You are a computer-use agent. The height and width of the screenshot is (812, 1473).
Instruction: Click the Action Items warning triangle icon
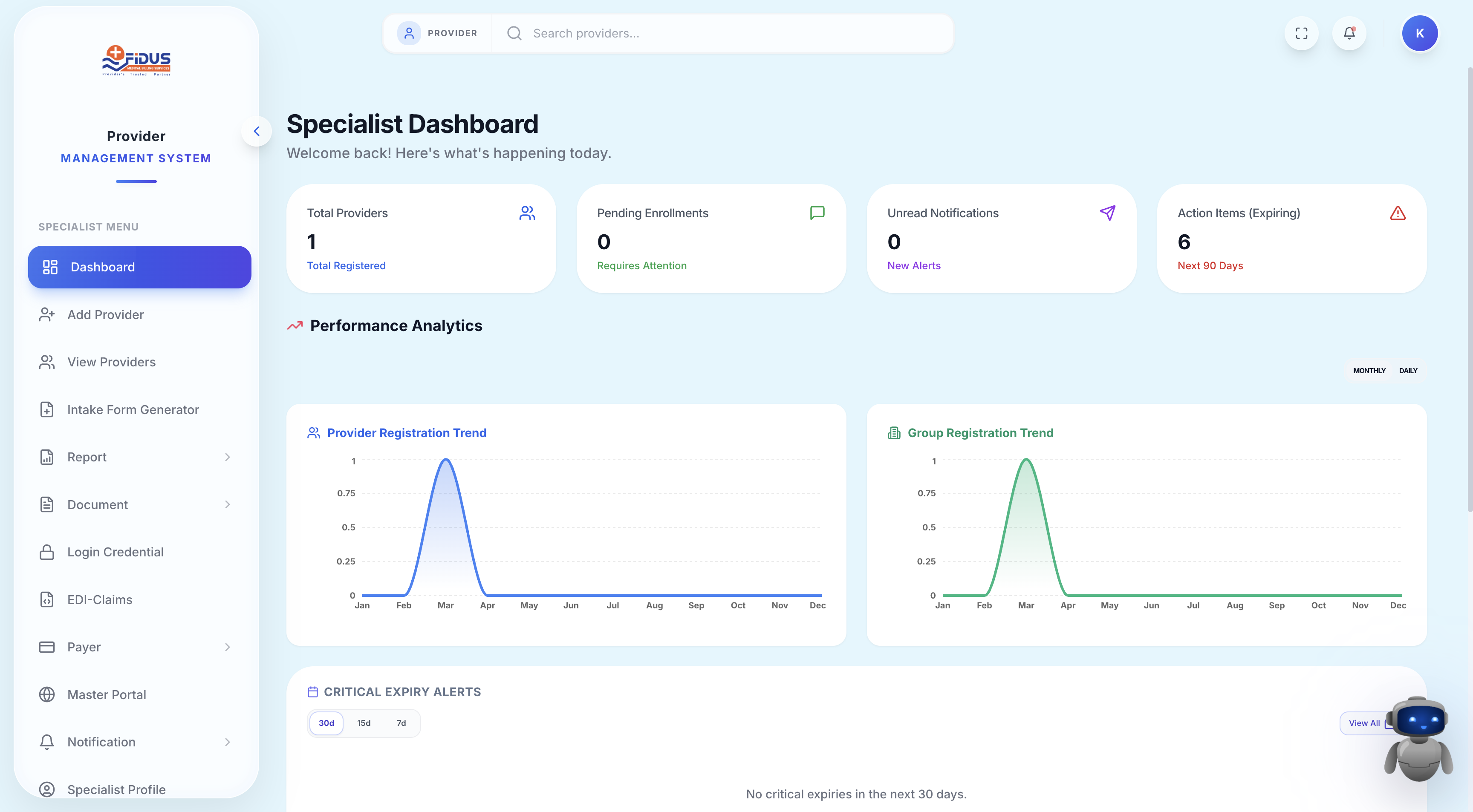(1398, 213)
